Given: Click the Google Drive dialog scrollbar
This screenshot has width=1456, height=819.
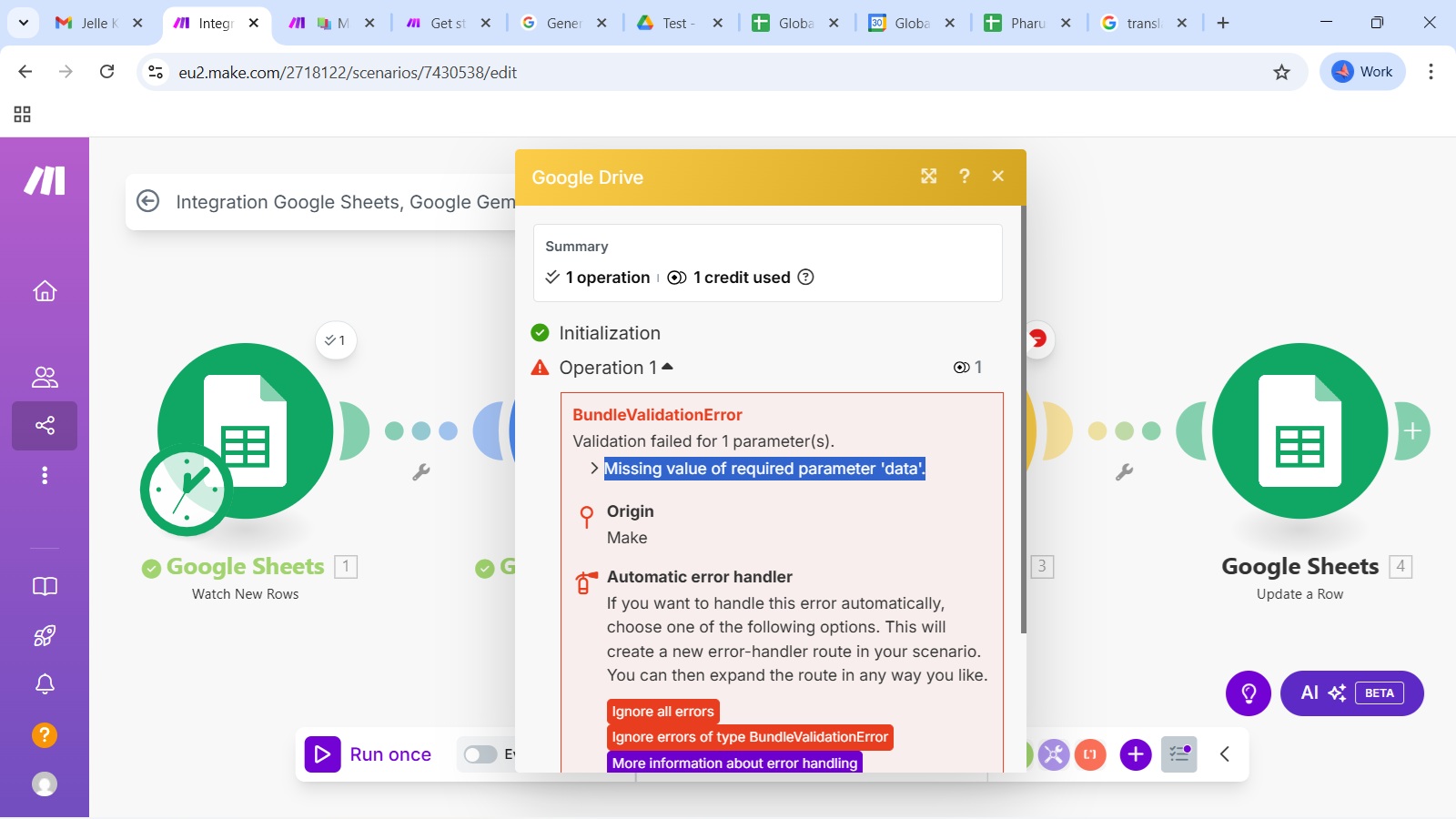Looking at the screenshot, I should tap(1024, 419).
